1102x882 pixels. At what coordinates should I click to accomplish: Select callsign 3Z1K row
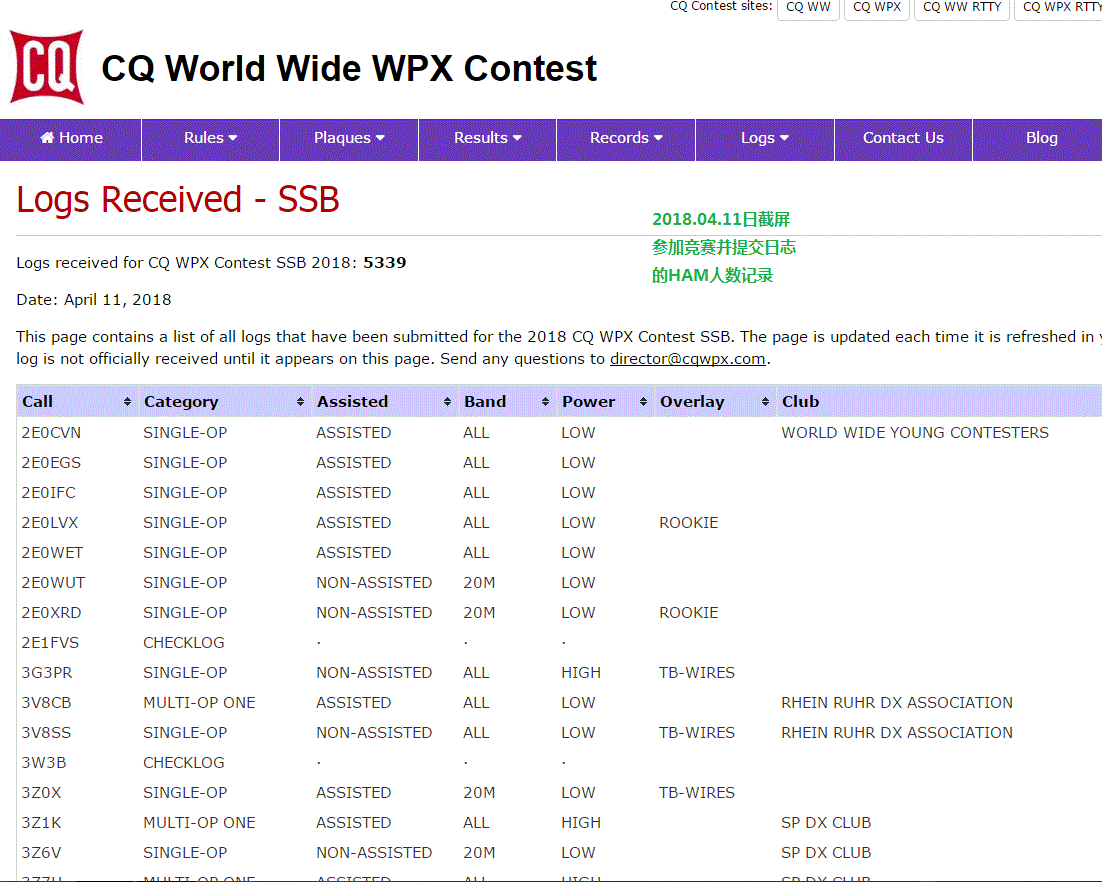41,822
